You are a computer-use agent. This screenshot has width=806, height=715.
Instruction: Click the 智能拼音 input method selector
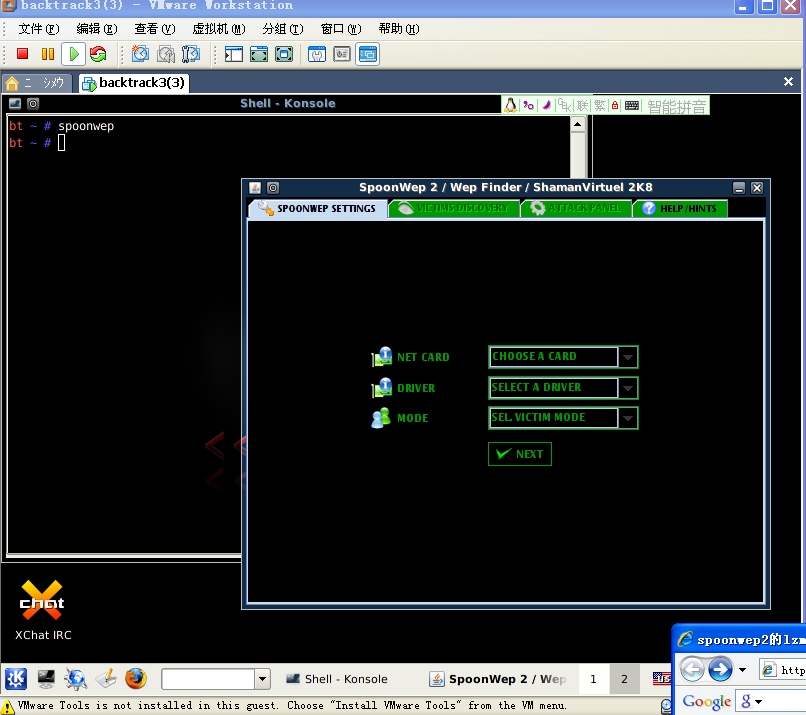coord(676,106)
